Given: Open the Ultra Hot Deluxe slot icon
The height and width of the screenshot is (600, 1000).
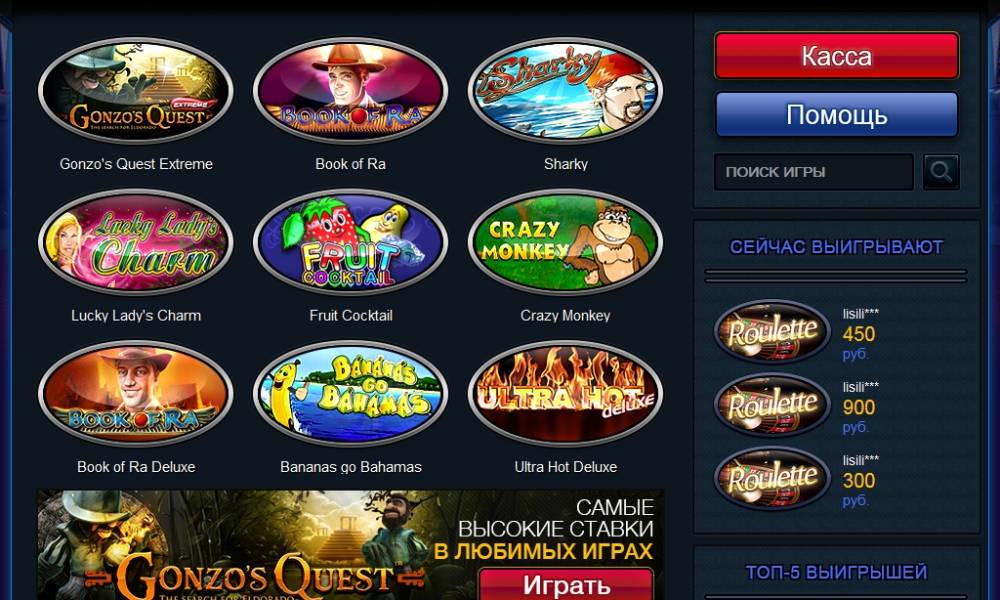Looking at the screenshot, I should (565, 393).
